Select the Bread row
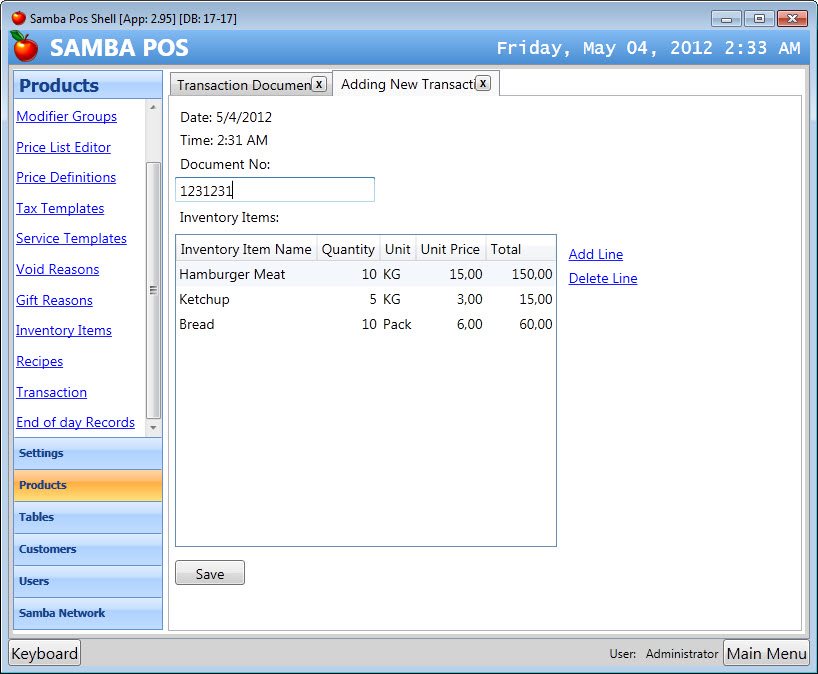Image resolution: width=818 pixels, height=674 pixels. [x=366, y=324]
